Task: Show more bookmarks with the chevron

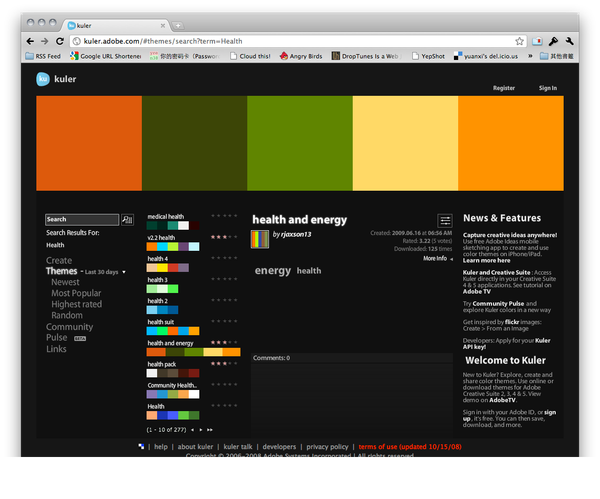Action: (530, 56)
